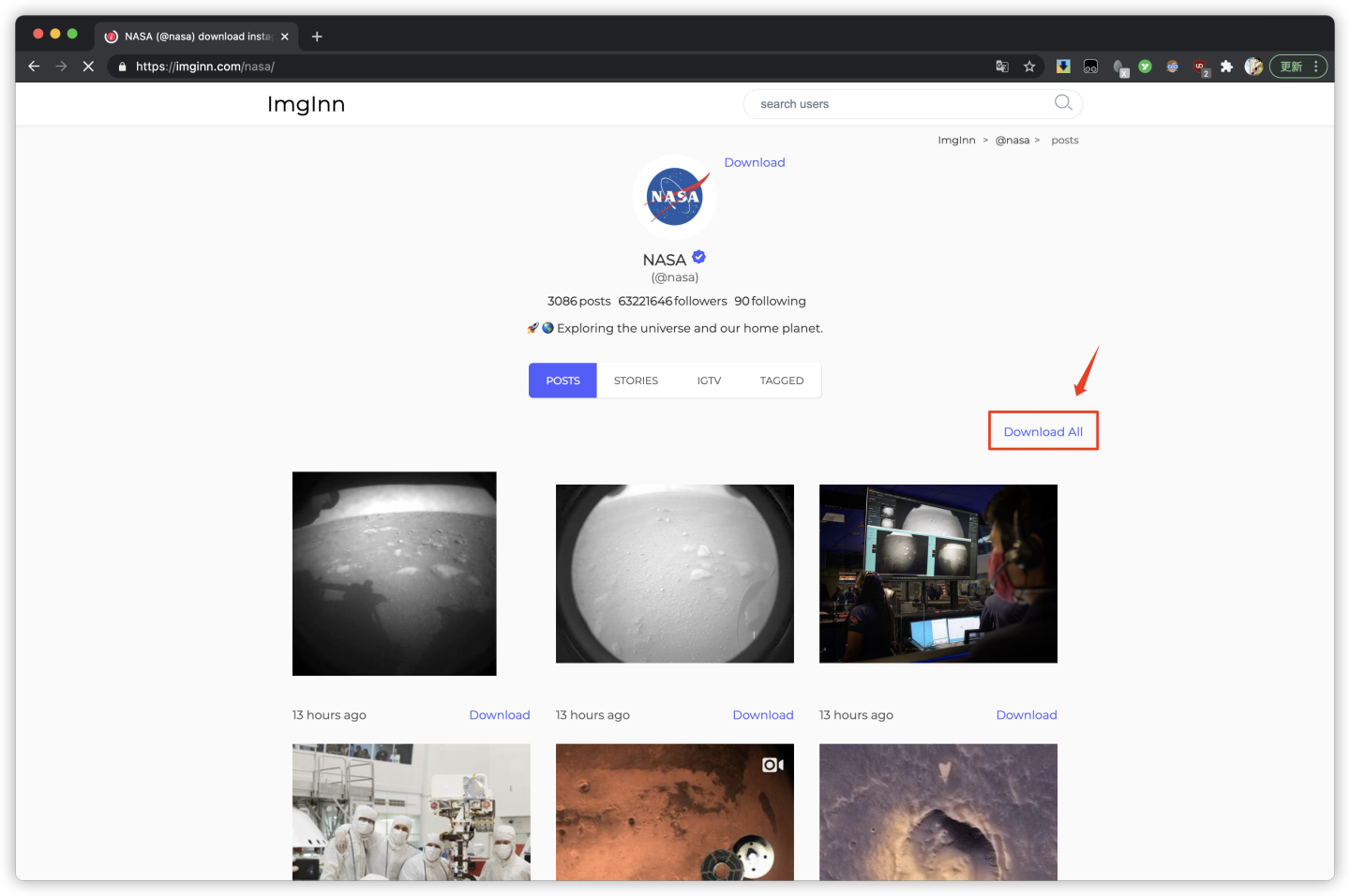Open the dark Mars surface shadow photo

(395, 574)
